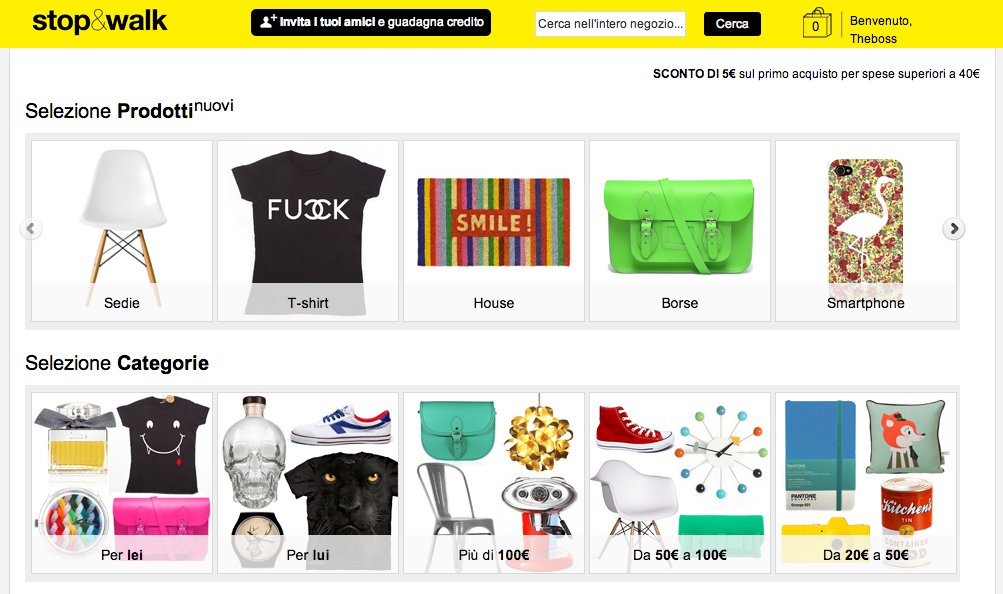Click the carousel right arrow
Viewport: 1003px width, 594px height.
pos(954,228)
